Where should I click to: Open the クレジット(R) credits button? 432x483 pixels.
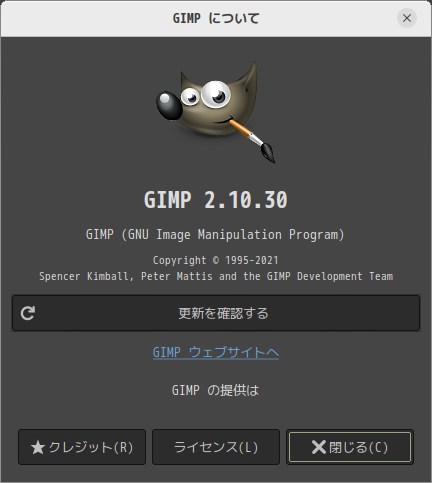click(82, 447)
